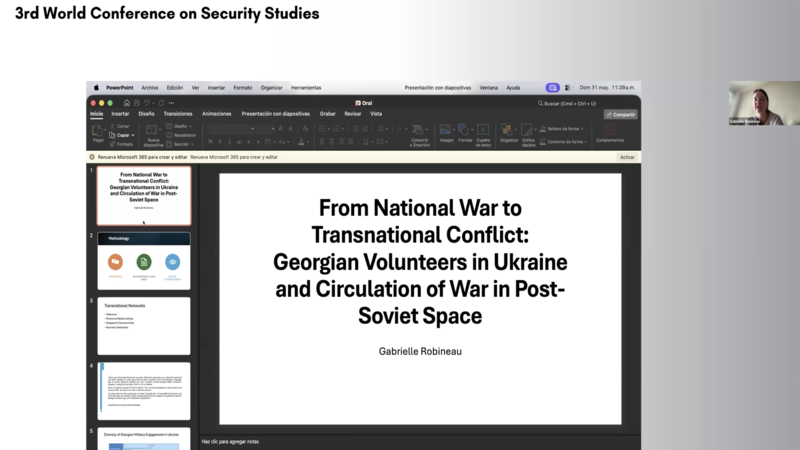Toggle bold with the N button

210,141
